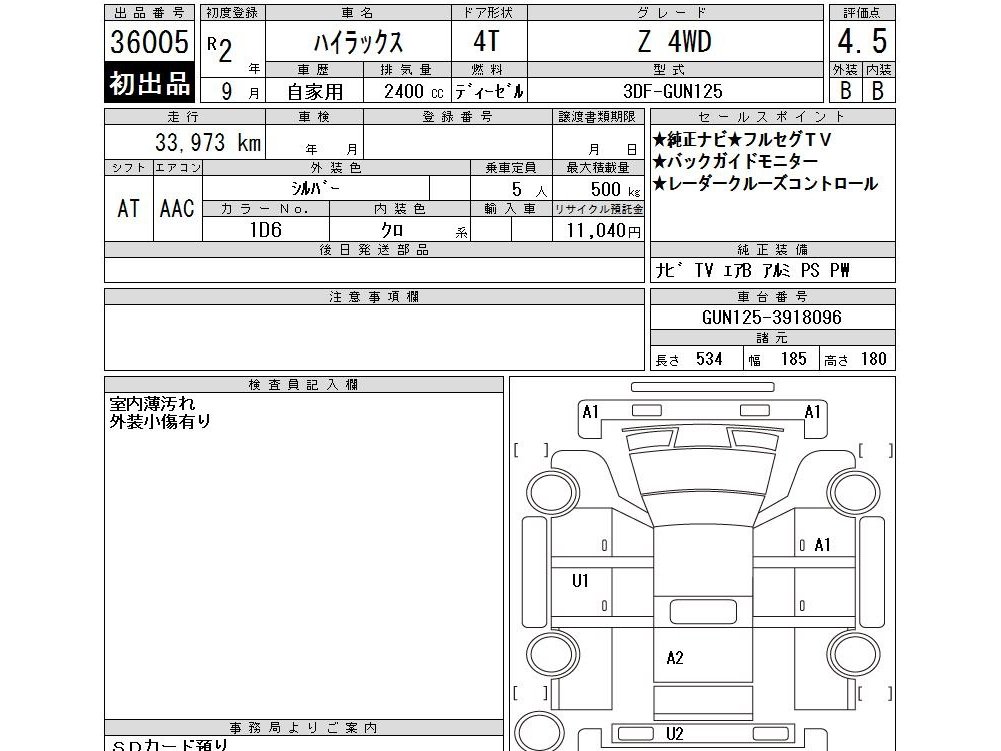Click seating capacity 5 人

click(529, 189)
